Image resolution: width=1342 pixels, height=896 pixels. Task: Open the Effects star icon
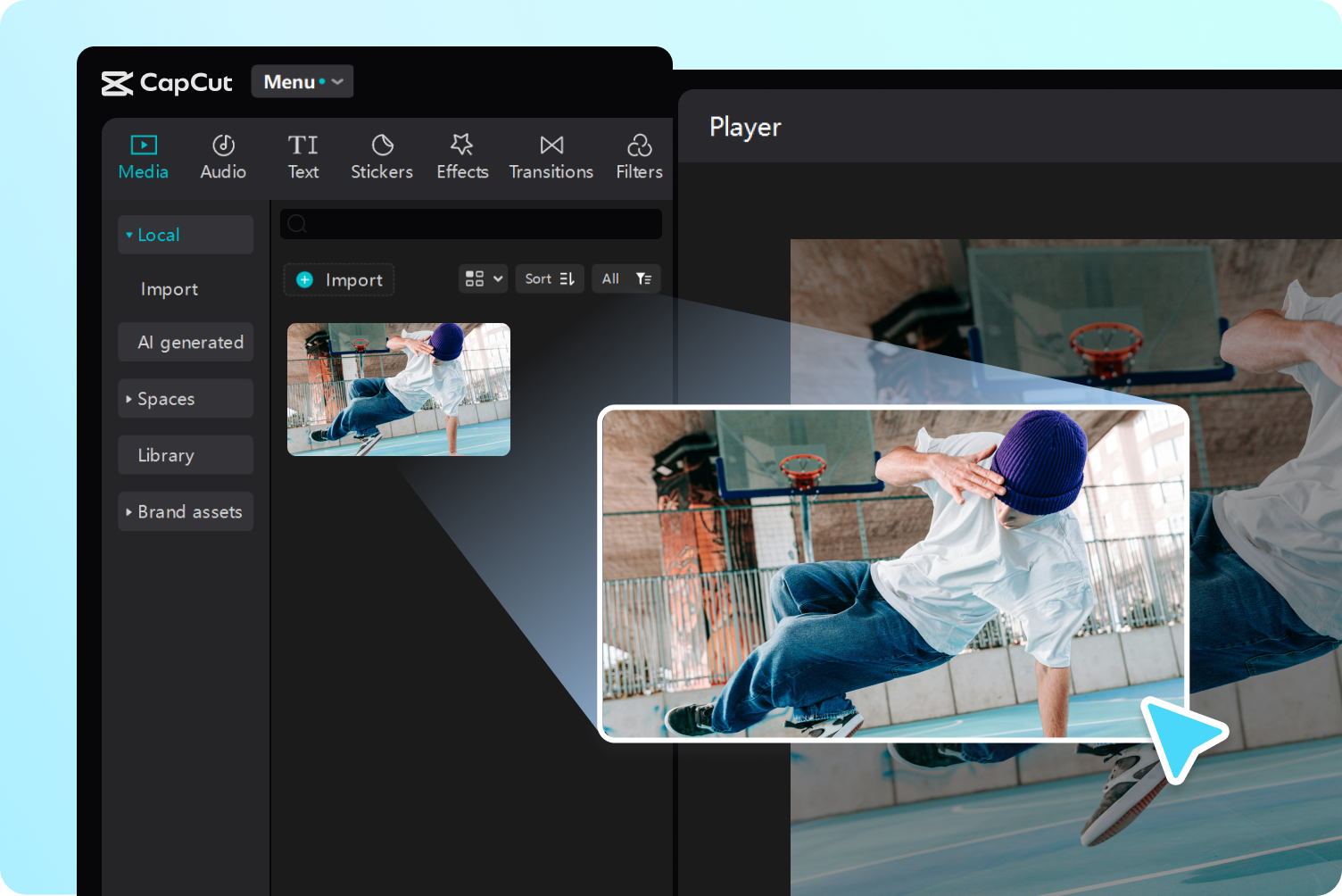(461, 145)
